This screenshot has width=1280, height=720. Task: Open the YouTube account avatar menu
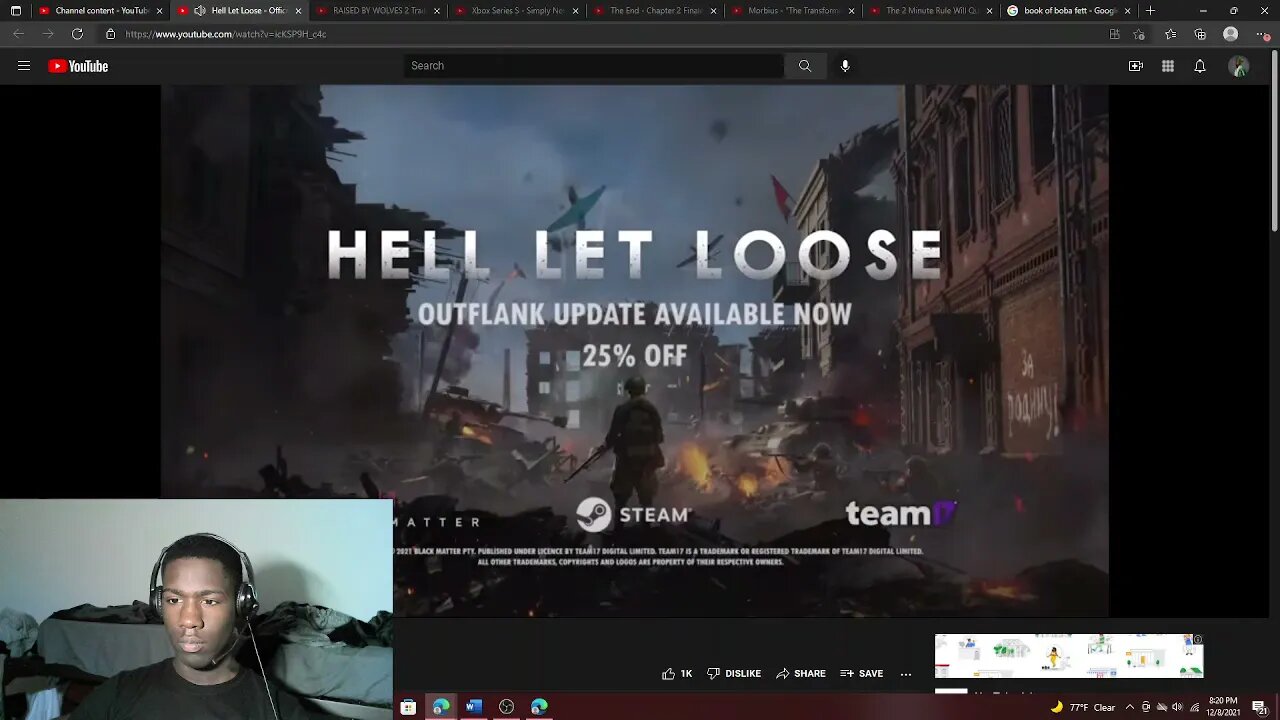(1239, 66)
